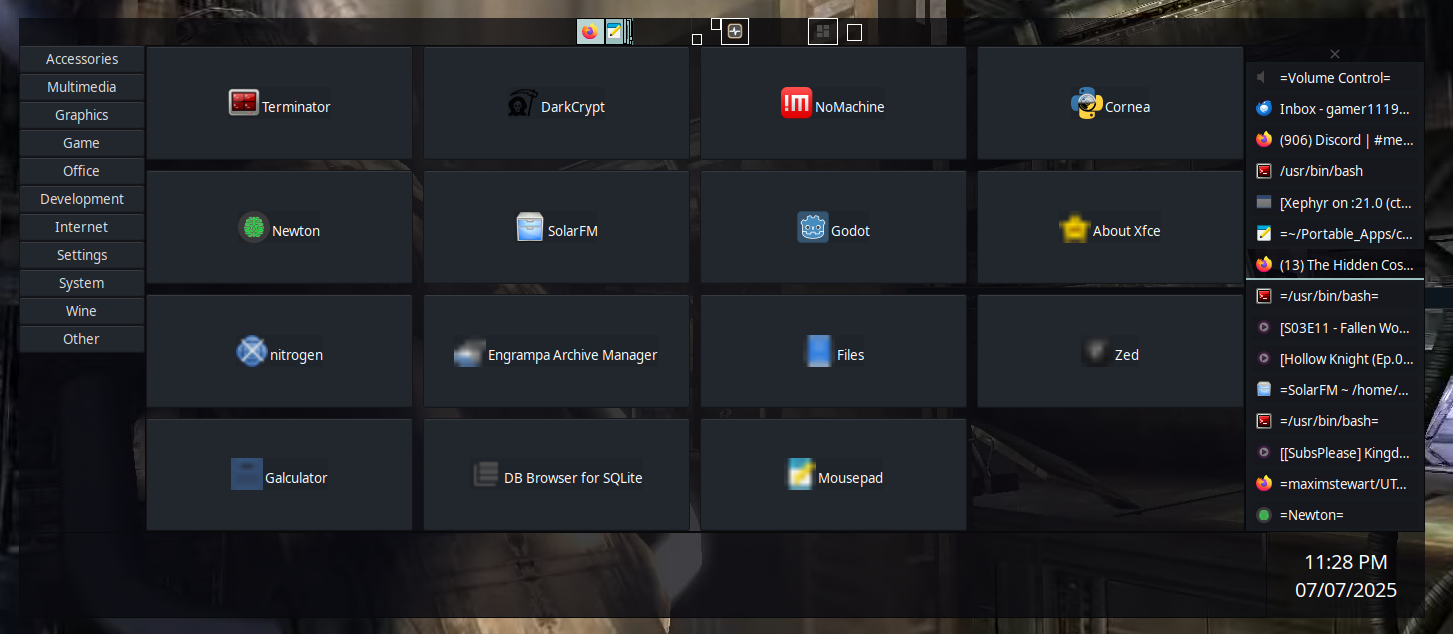Click the Firefox icon in the taskbar

[x=589, y=31]
